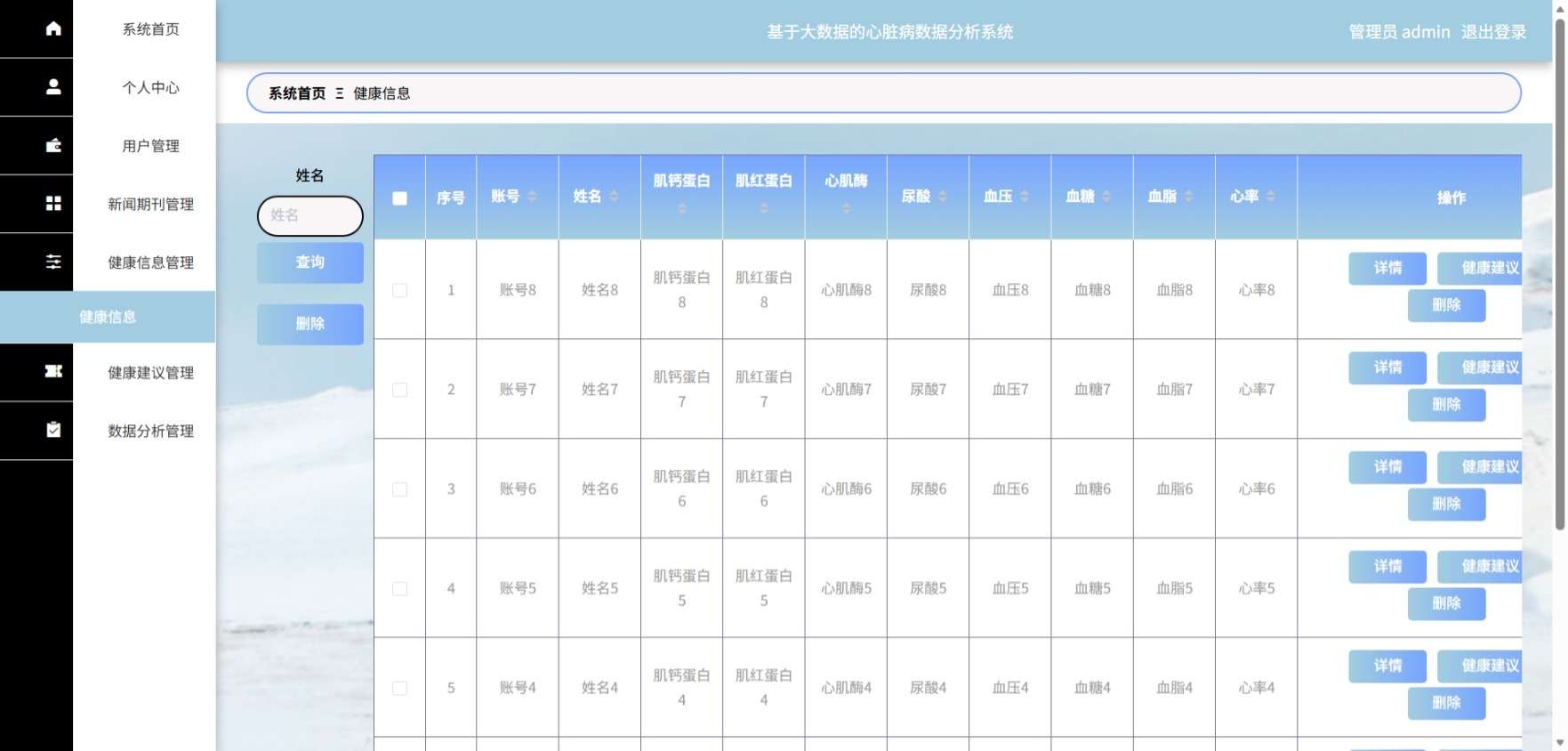
Task: Open 详情 for the 账号5 row
Action: (x=1387, y=567)
